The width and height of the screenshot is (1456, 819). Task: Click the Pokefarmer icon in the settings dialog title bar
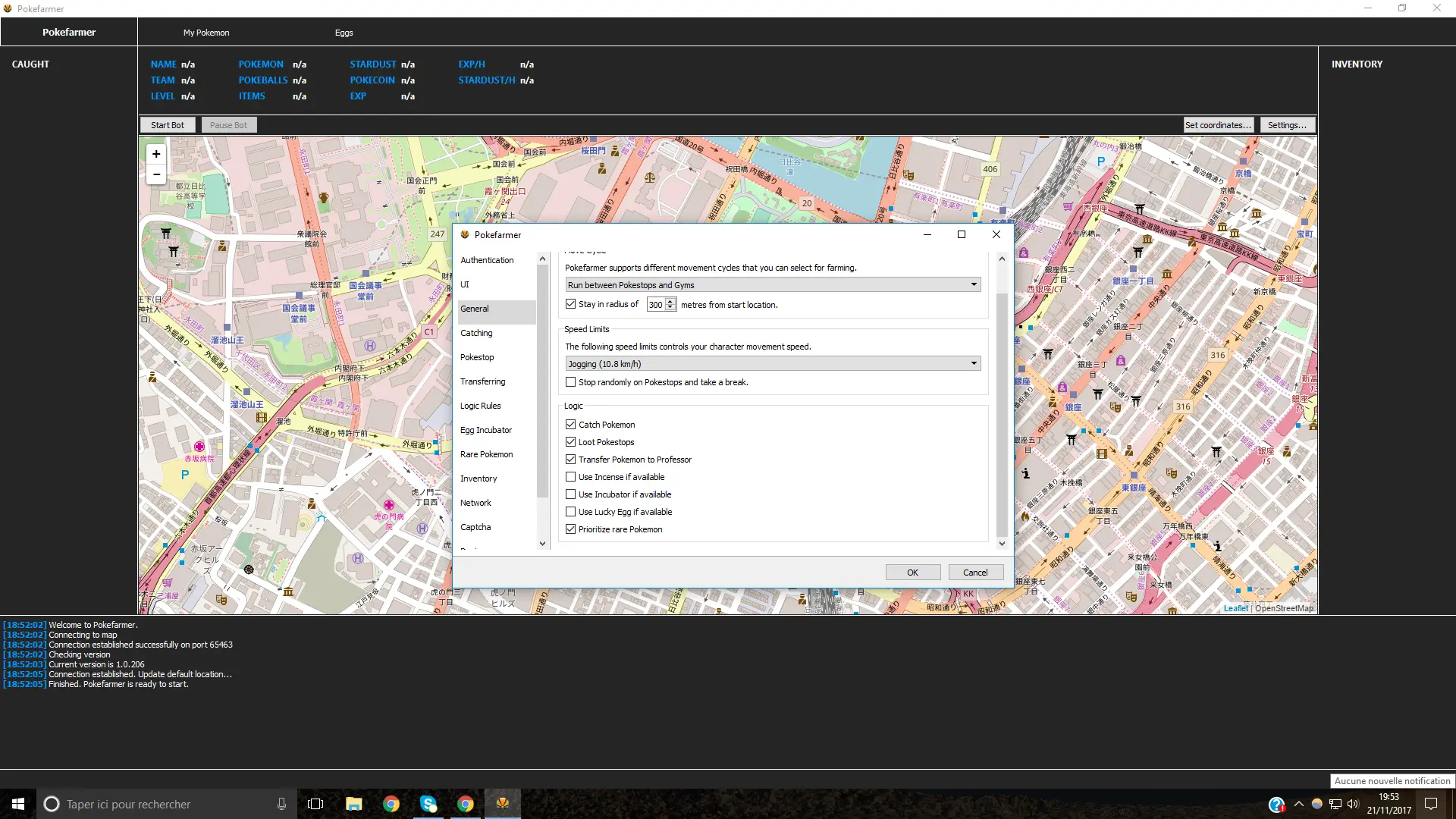tap(465, 235)
